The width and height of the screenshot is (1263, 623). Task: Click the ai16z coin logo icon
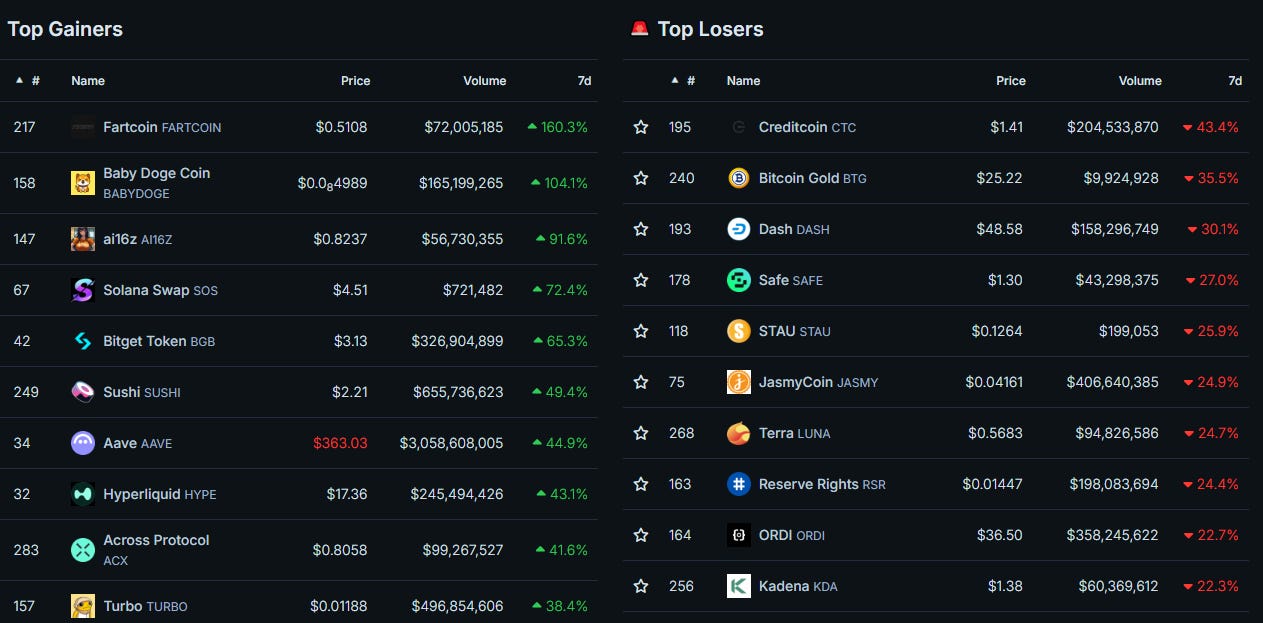(x=83, y=239)
